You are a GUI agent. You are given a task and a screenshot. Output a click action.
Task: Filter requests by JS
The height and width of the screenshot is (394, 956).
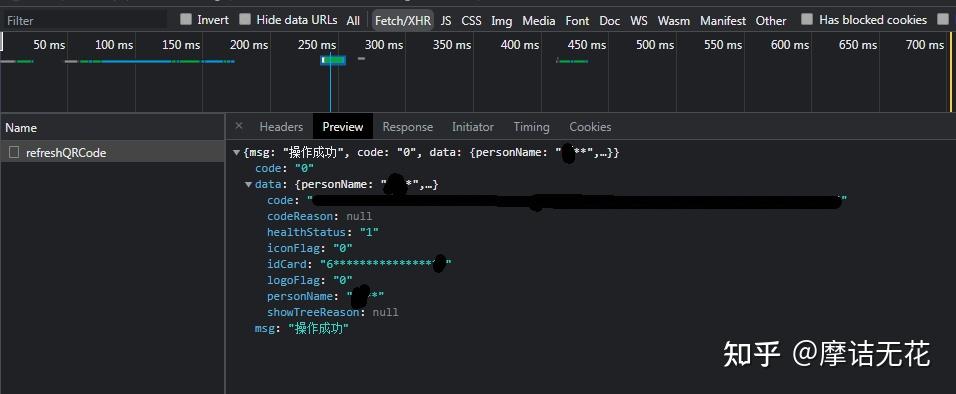pyautogui.click(x=446, y=21)
